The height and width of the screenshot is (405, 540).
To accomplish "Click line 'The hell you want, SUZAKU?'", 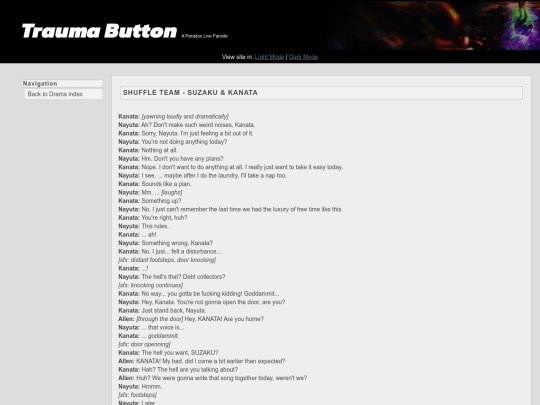I will click(180, 353).
